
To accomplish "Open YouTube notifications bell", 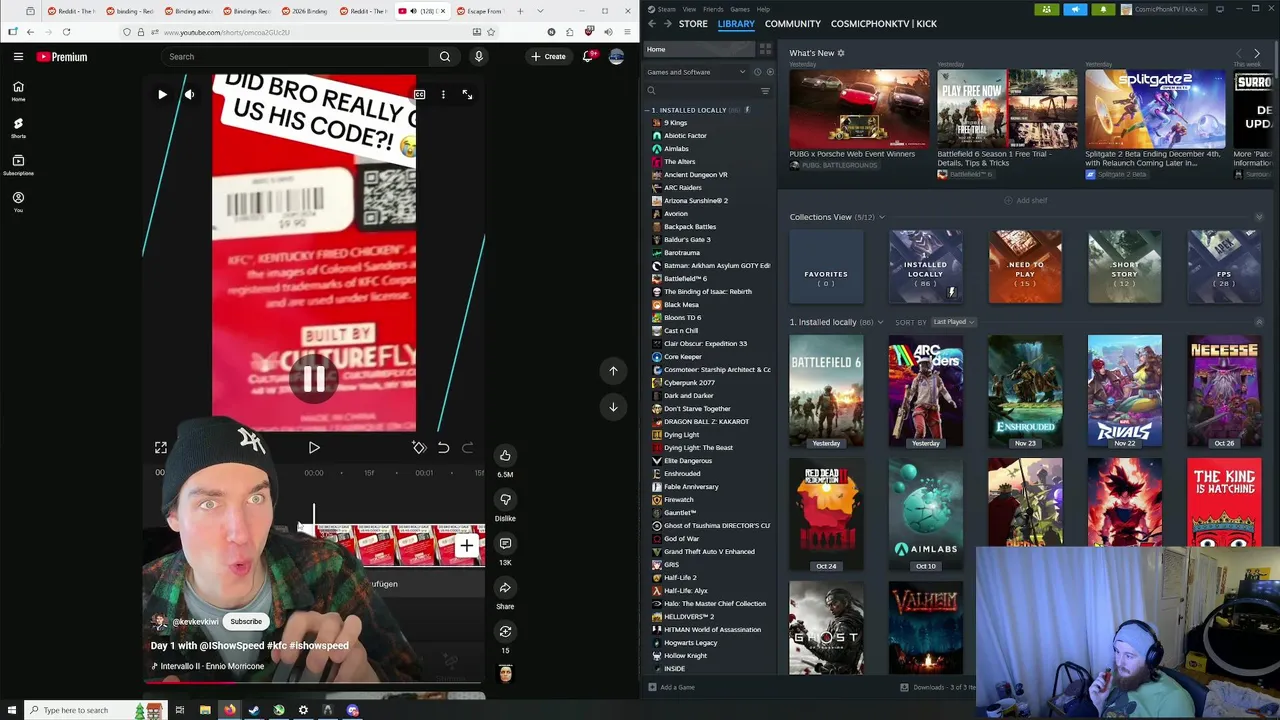I will tap(589, 57).
